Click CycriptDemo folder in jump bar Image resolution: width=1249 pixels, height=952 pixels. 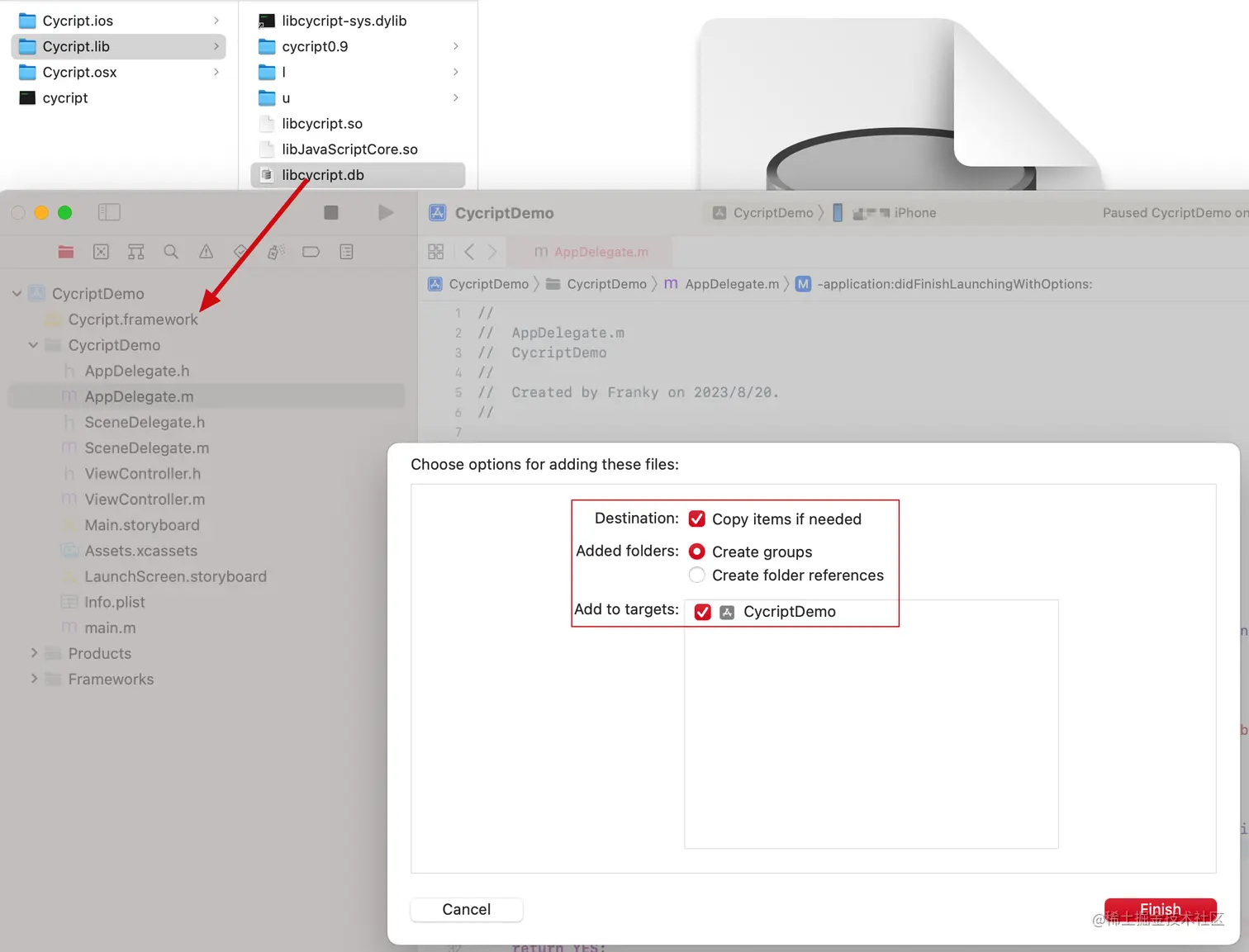click(x=596, y=284)
